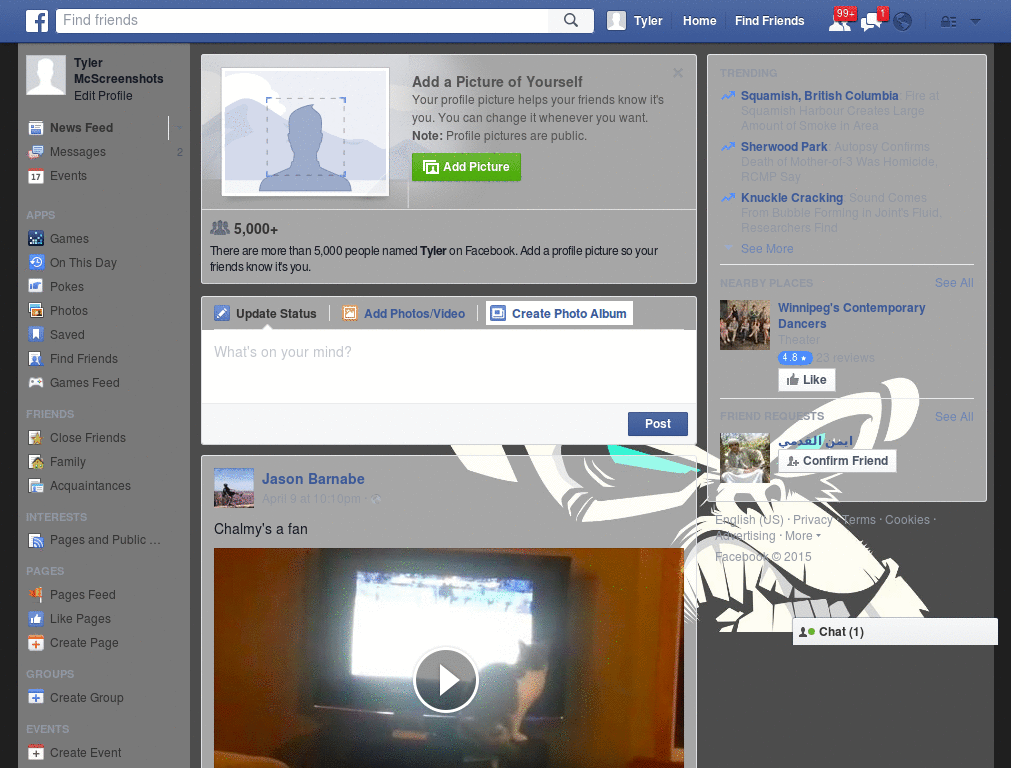1024x768 pixels.
Task: Select the Add Photos/Video tab
Action: click(x=405, y=313)
